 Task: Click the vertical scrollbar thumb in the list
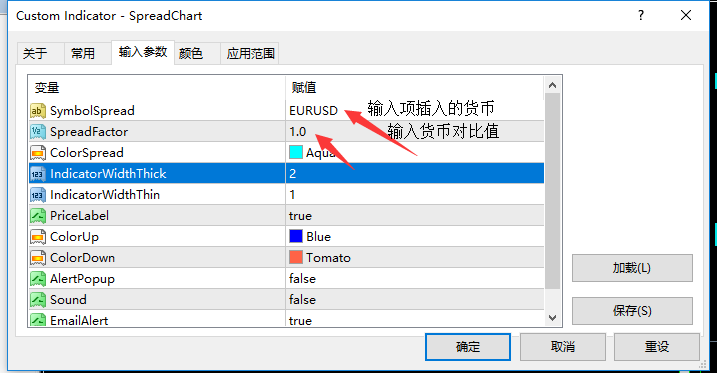pyautogui.click(x=552, y=192)
